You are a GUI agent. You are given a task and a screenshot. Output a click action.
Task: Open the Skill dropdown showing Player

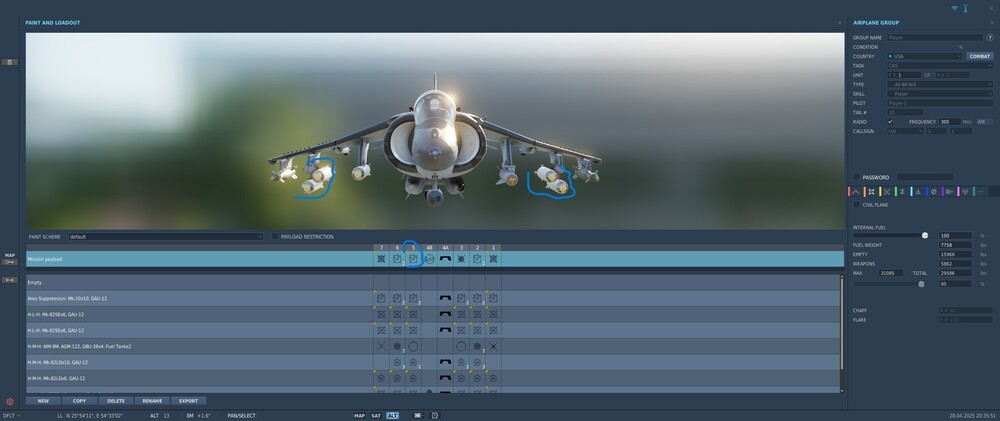940,94
